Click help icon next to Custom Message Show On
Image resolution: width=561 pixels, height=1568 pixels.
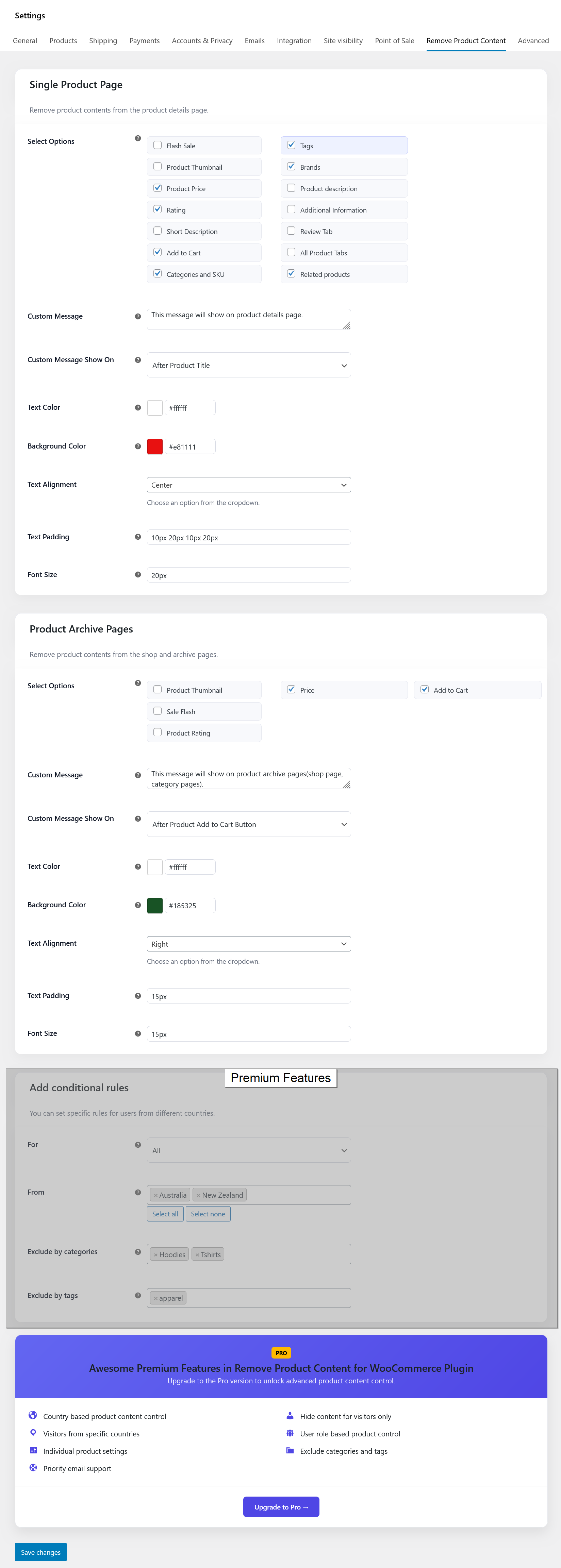138,360
